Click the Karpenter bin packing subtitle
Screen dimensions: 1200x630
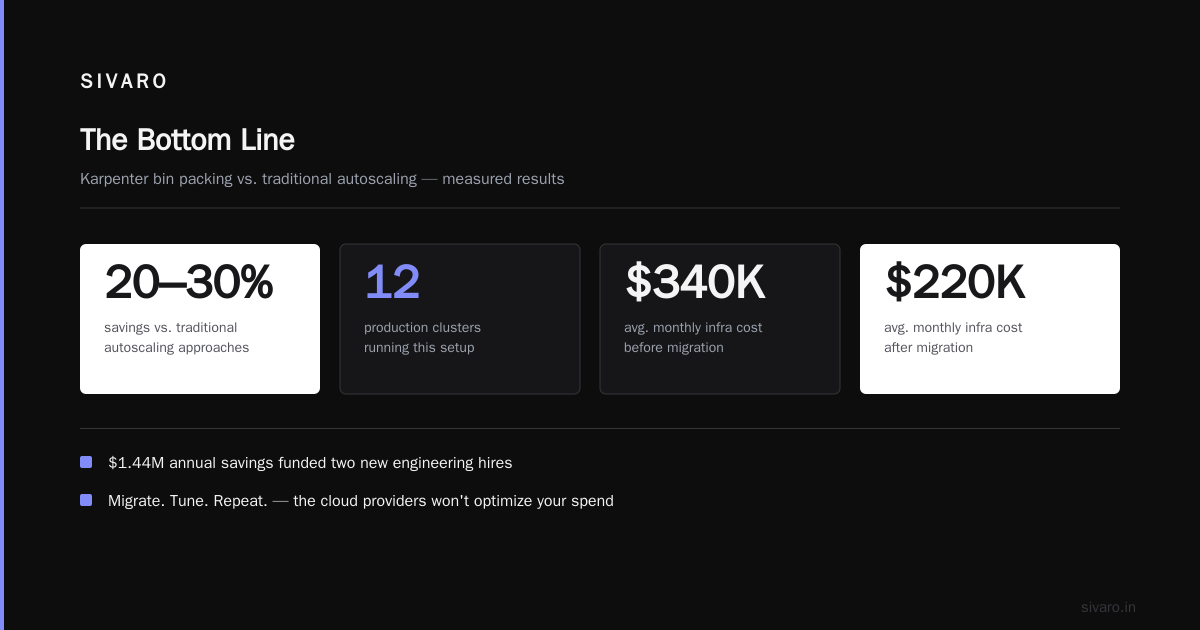[x=322, y=179]
